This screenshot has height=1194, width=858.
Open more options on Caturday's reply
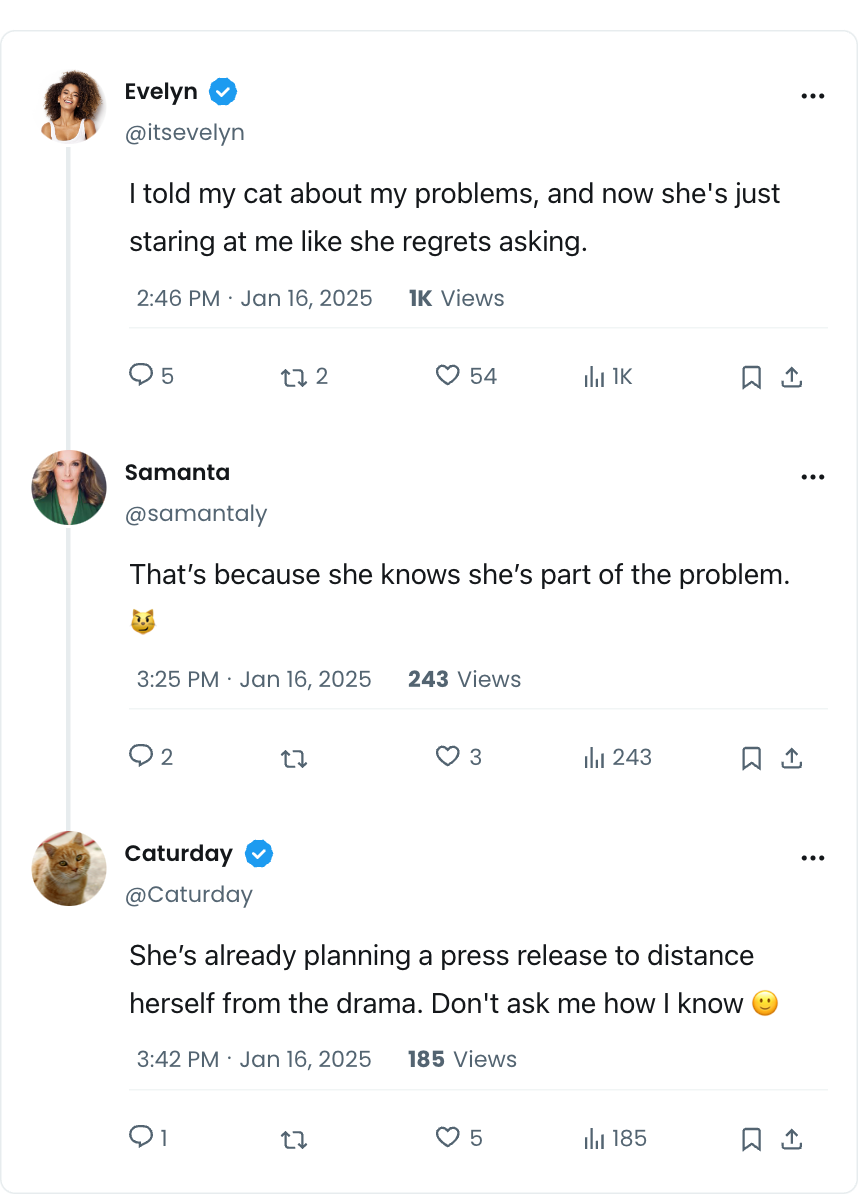tap(813, 858)
